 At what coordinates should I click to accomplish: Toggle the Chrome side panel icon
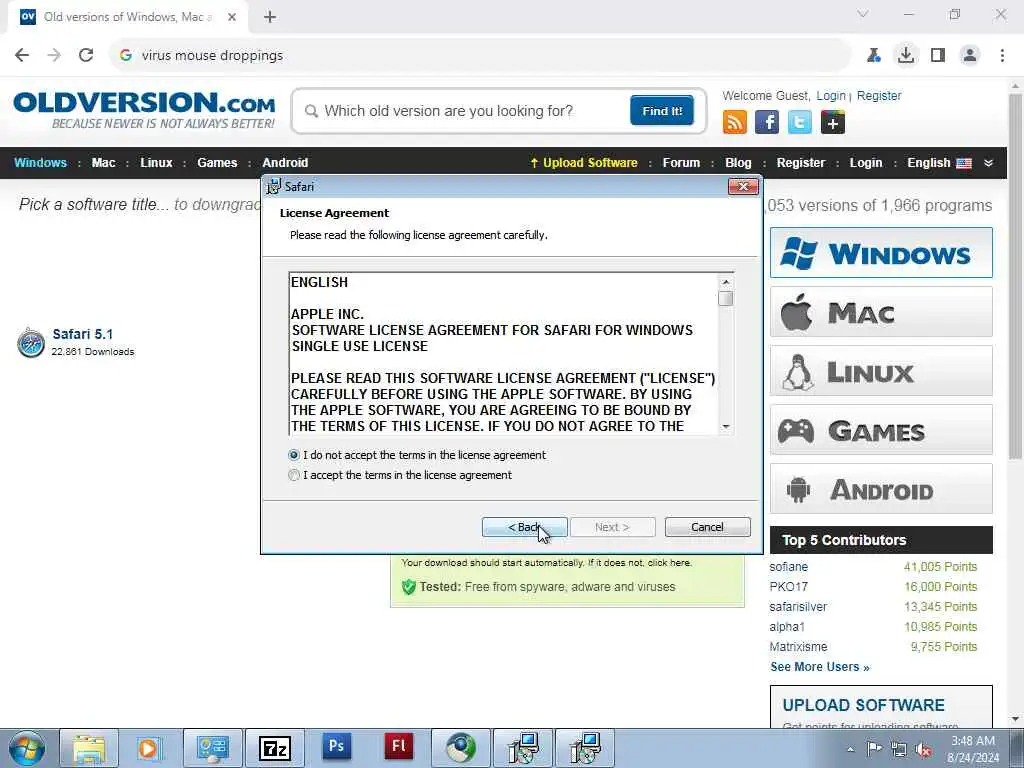coord(938,55)
